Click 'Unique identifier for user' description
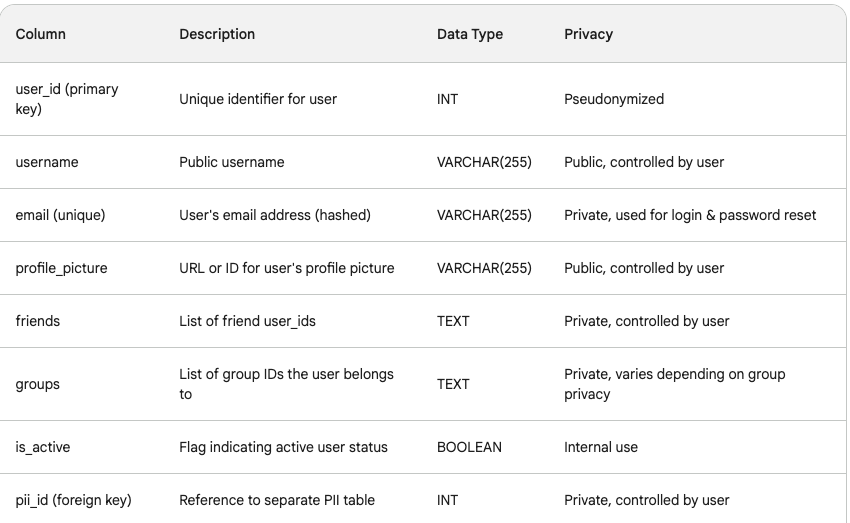 tap(258, 99)
